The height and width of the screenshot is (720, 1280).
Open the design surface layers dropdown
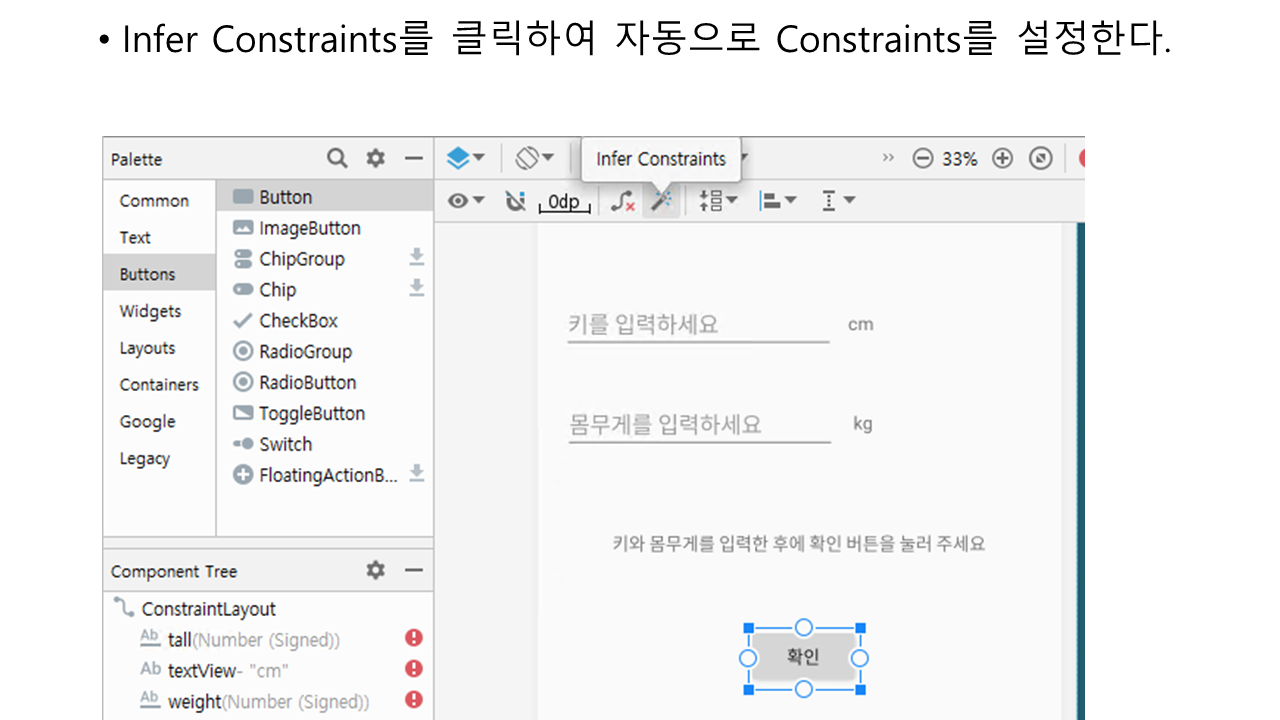(465, 158)
